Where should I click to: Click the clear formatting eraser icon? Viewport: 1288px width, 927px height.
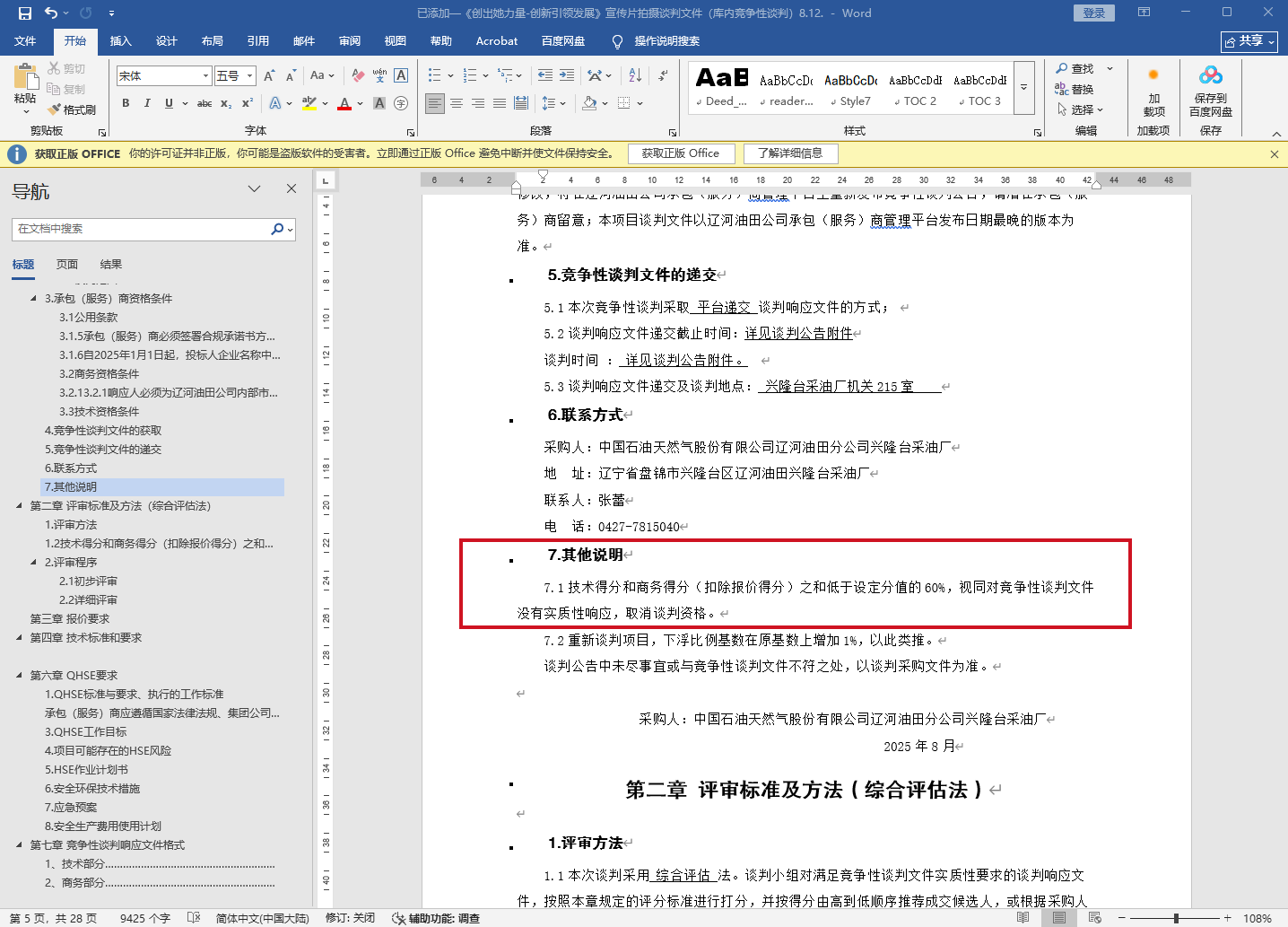click(x=358, y=75)
